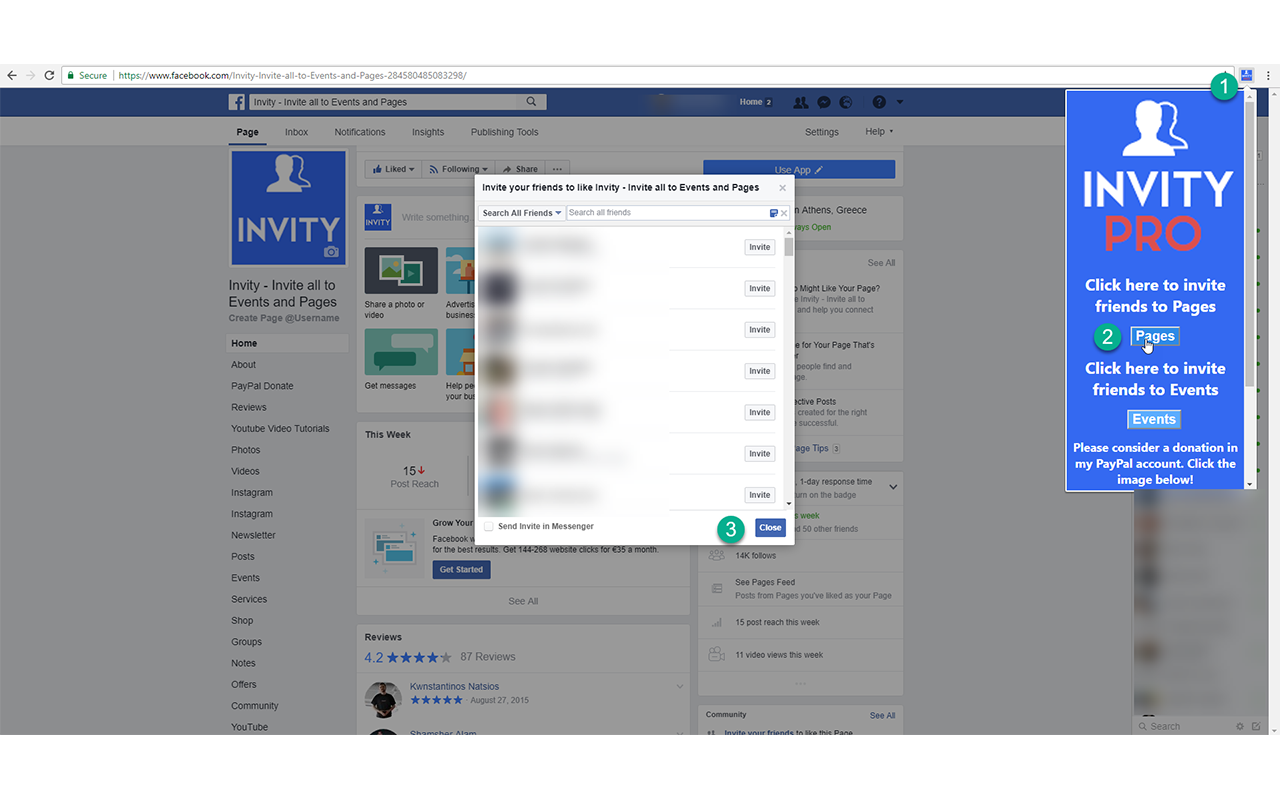Expand the chevron beside response time badge
The image size is (1280, 800).
tap(893, 487)
